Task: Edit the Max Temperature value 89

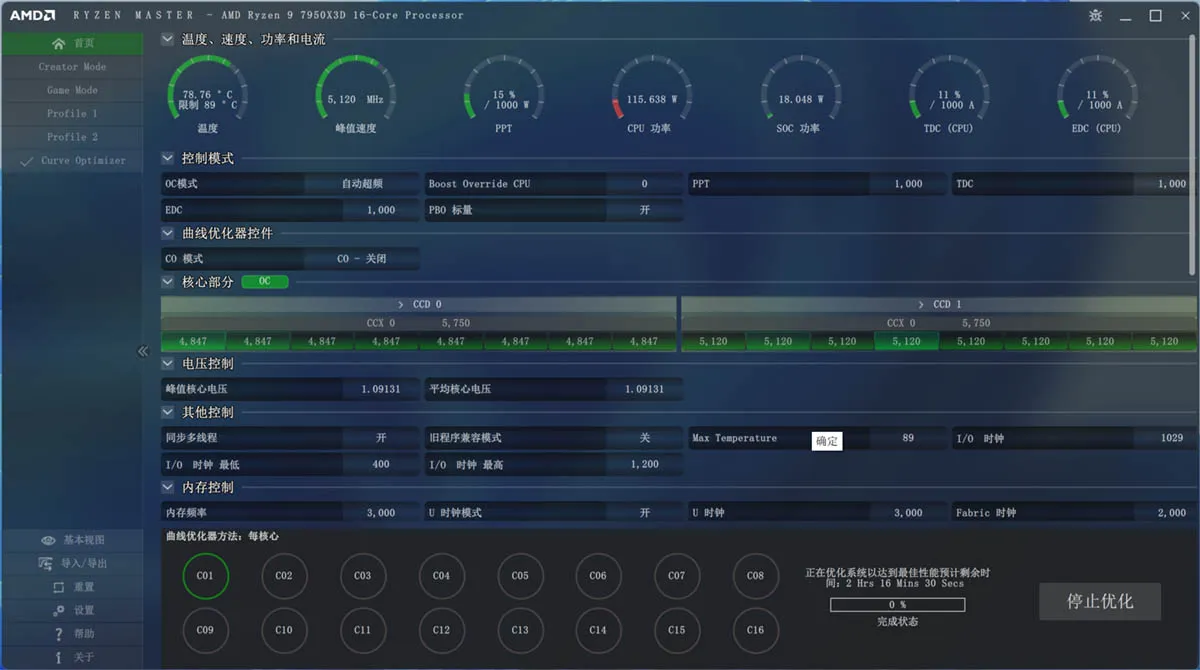Action: point(908,438)
